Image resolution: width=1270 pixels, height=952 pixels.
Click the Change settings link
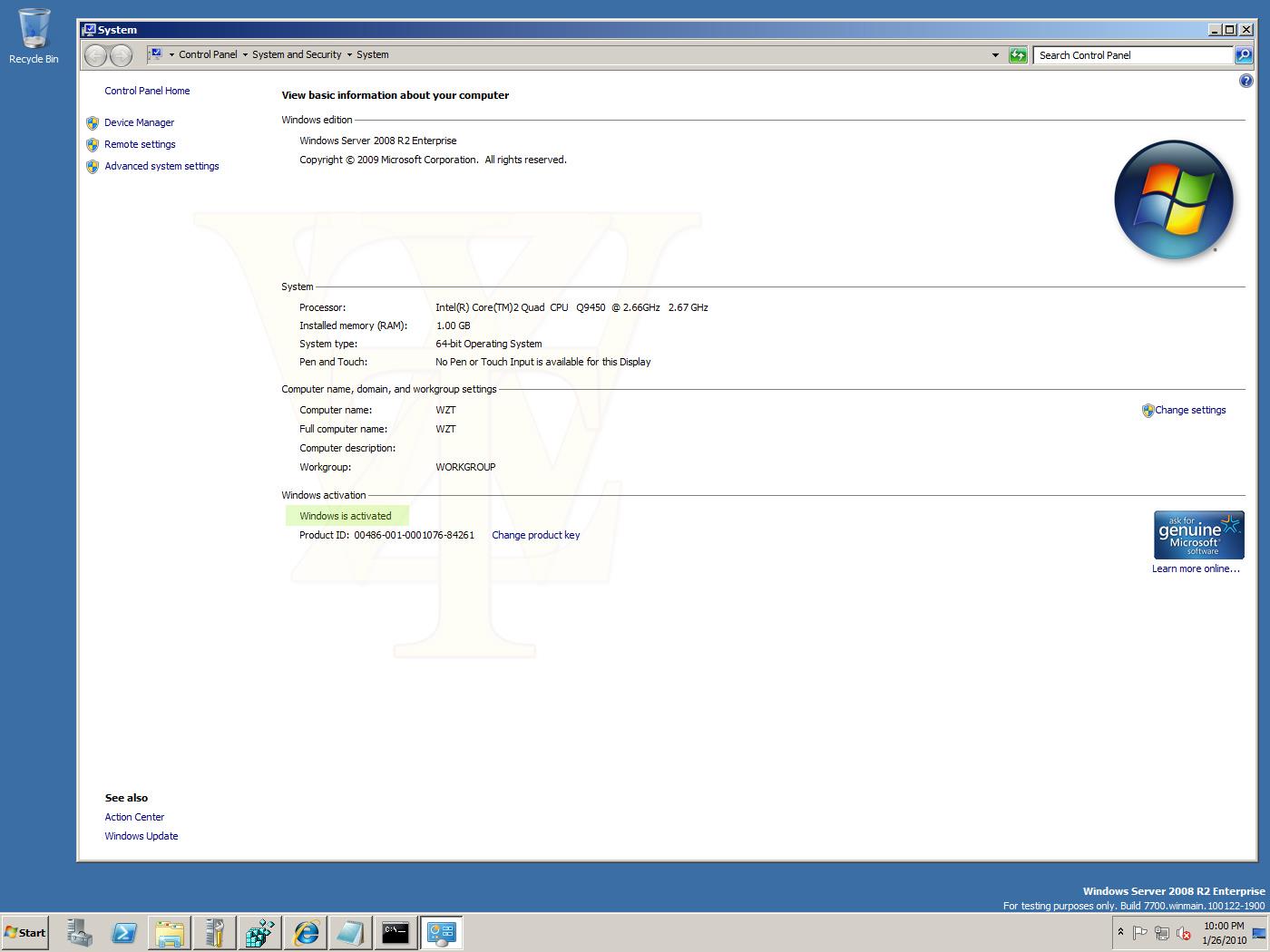(1190, 410)
